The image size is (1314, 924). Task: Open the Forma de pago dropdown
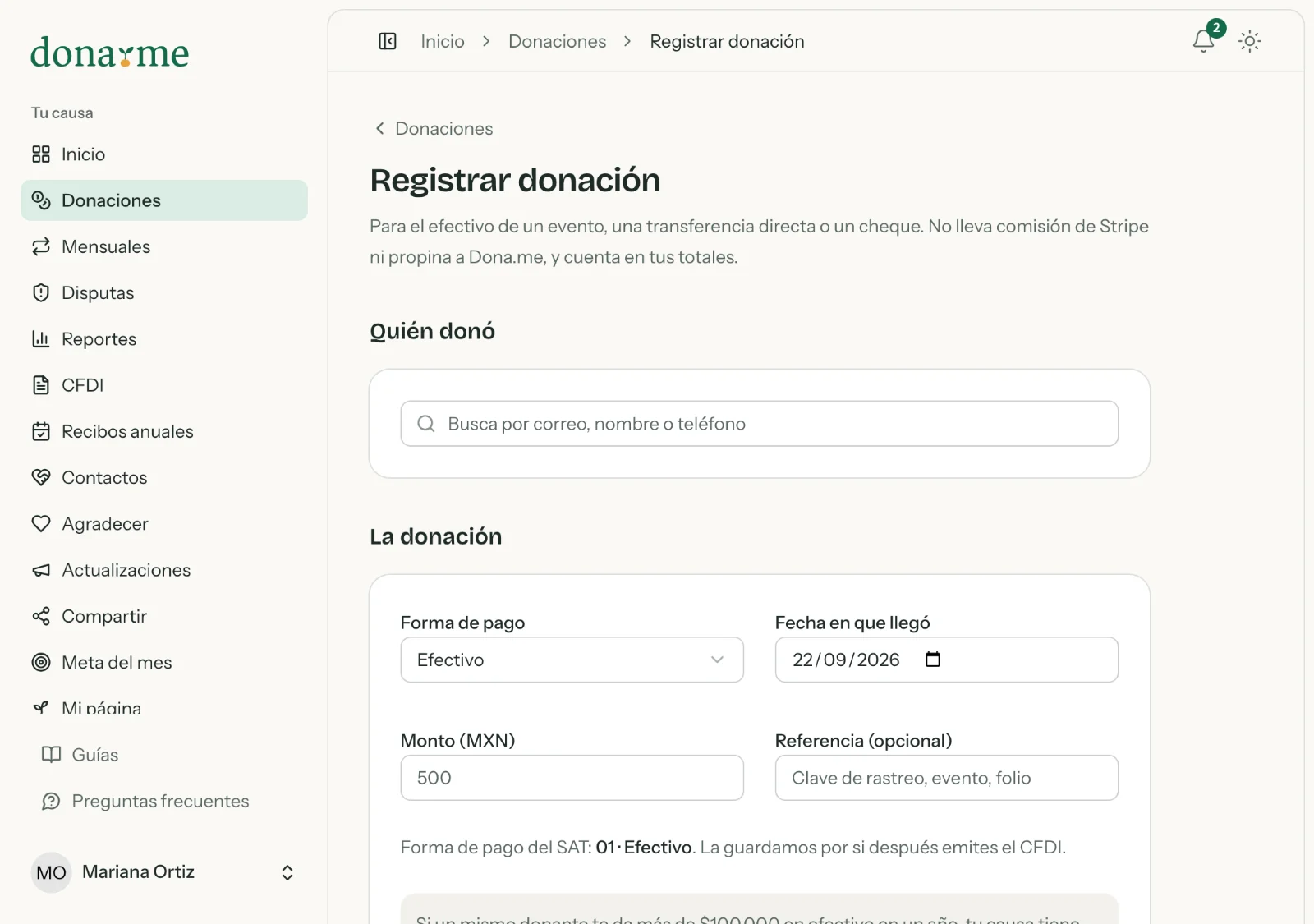[572, 660]
